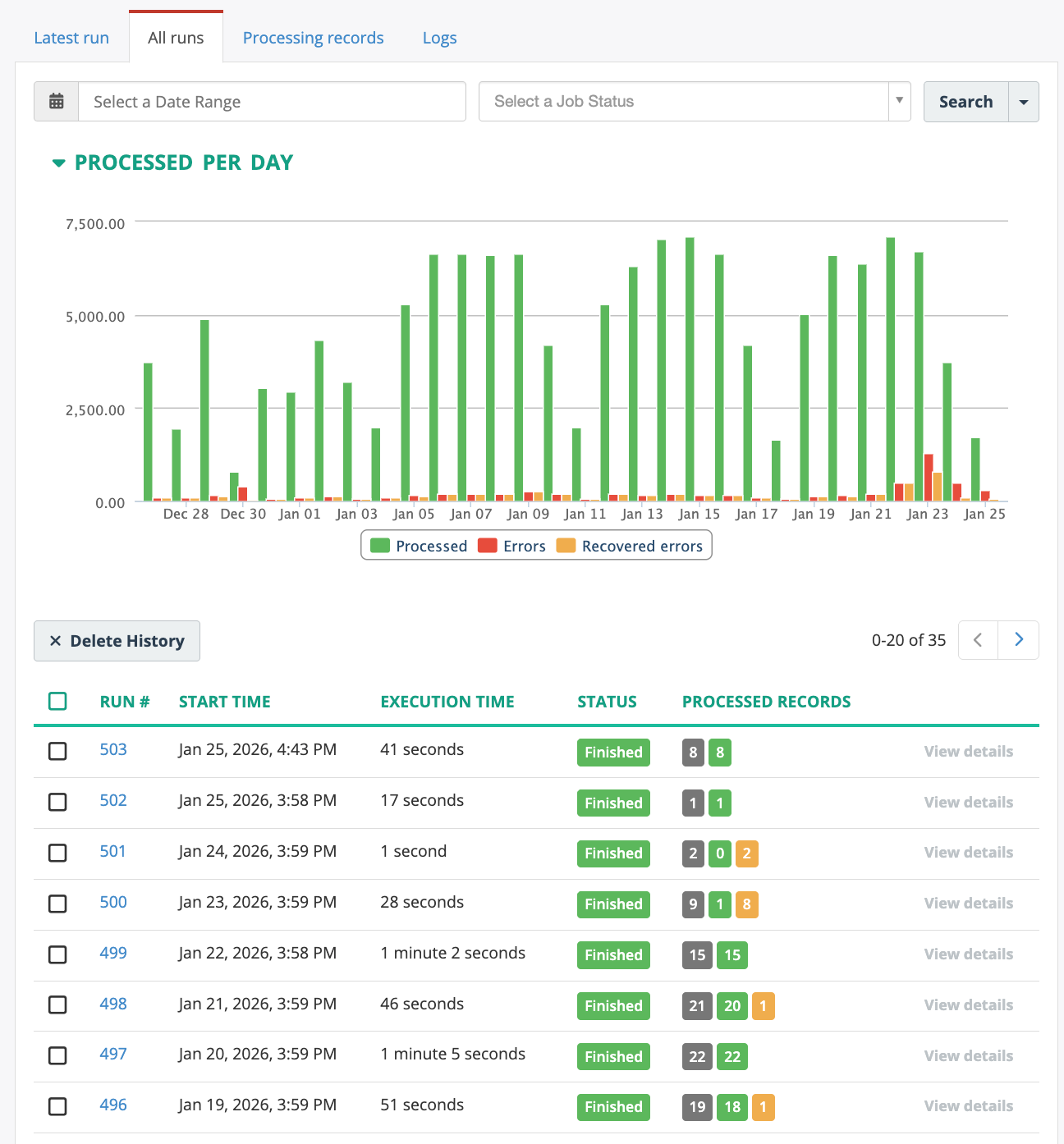1064x1144 pixels.
Task: Open run 501 link
Action: point(112,851)
